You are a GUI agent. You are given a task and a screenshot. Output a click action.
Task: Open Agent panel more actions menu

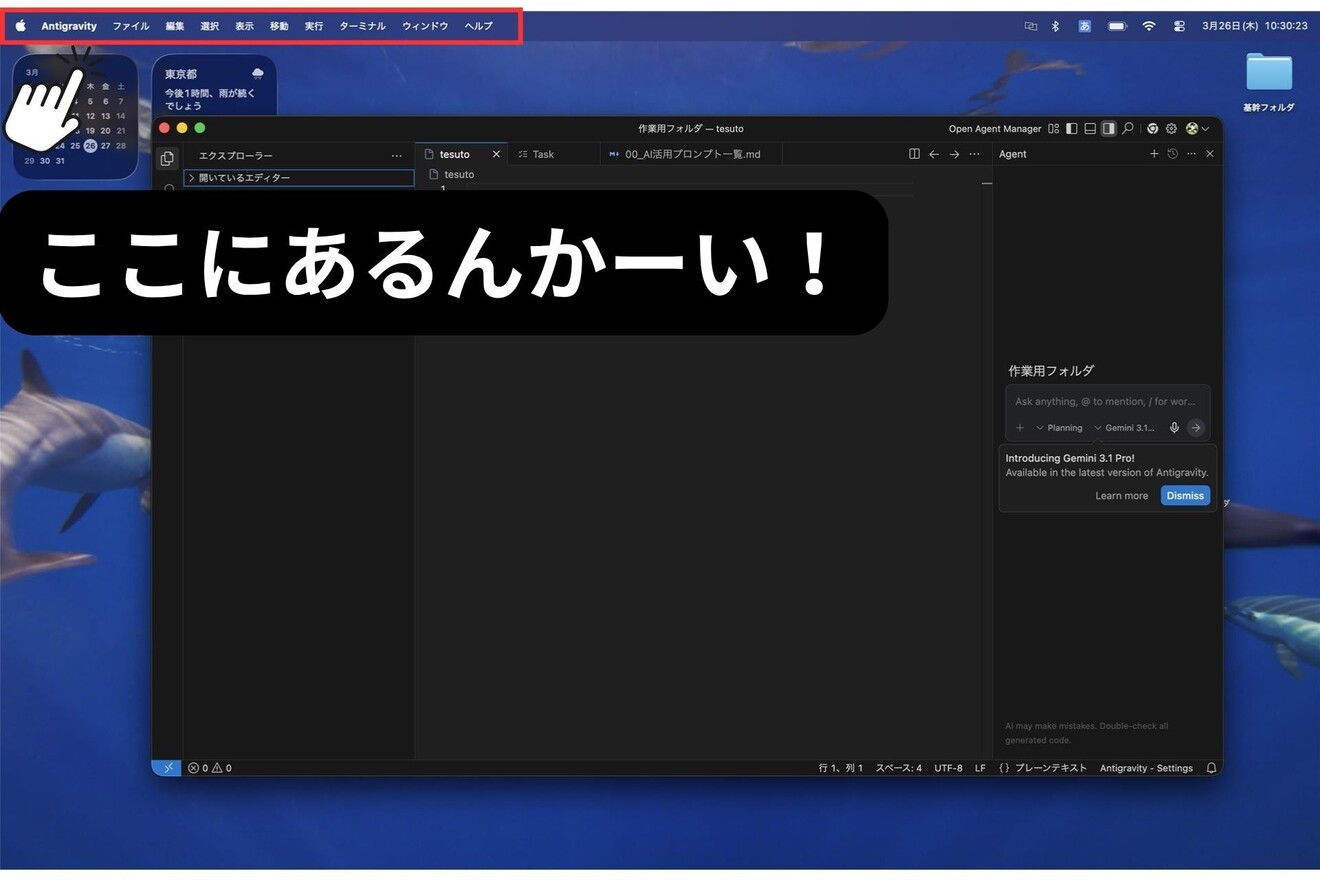tap(1191, 154)
